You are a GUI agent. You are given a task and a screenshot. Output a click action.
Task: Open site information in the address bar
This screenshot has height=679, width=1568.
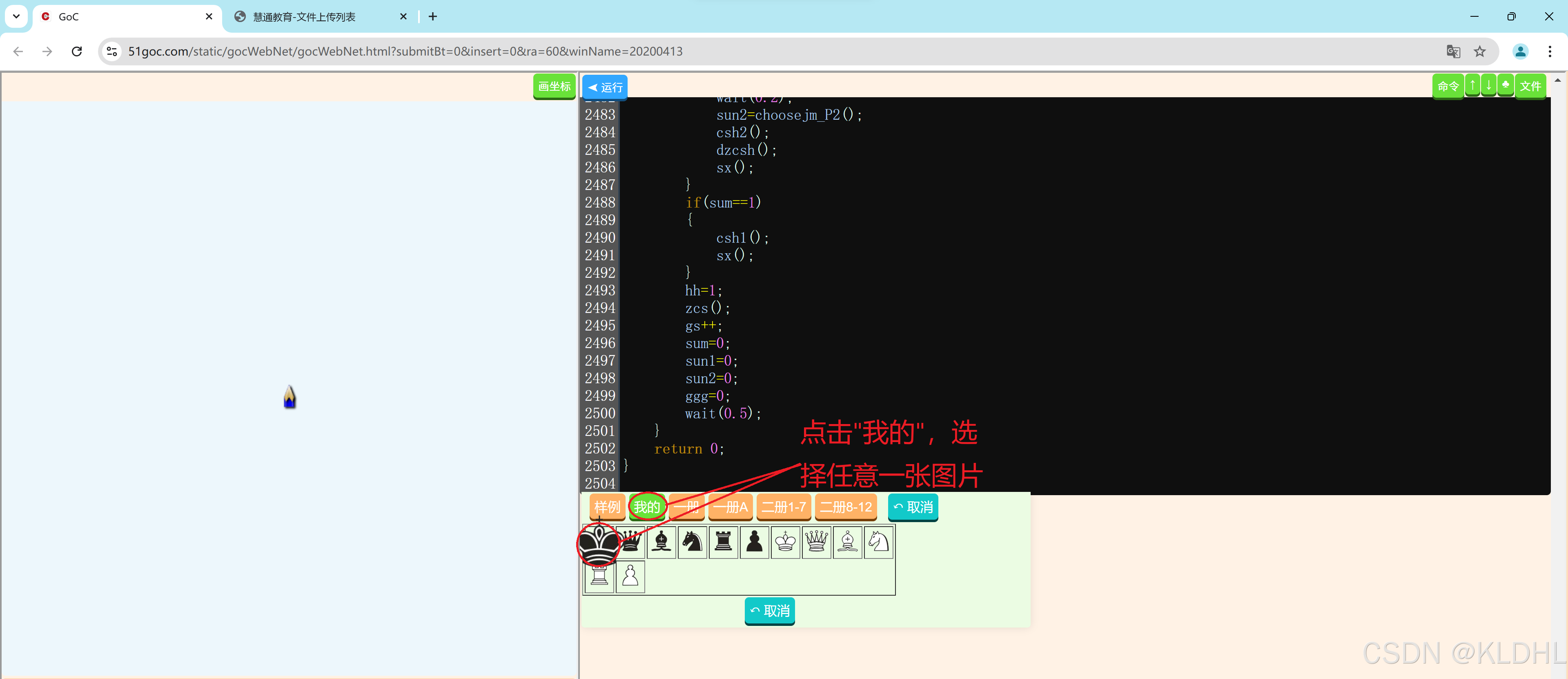click(111, 51)
